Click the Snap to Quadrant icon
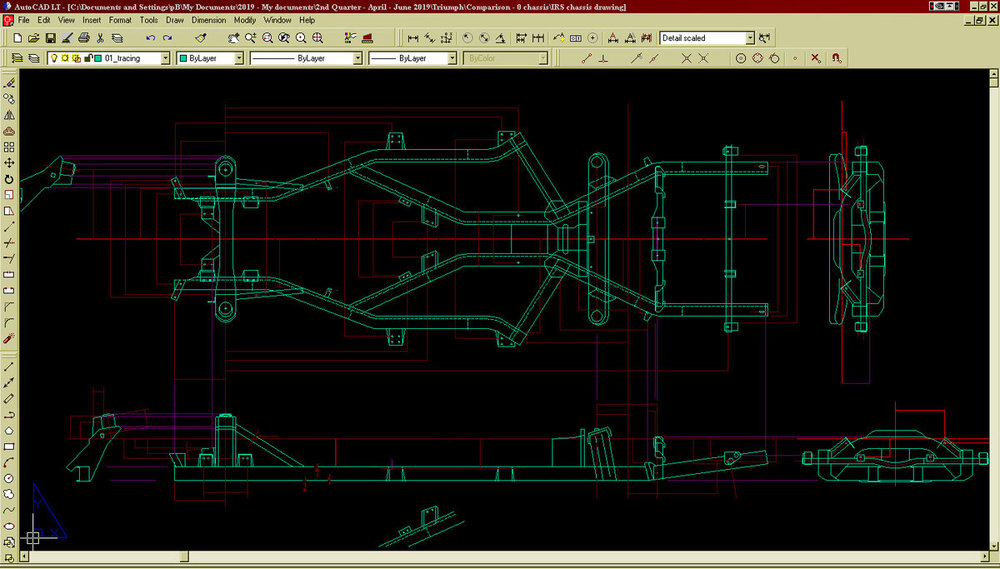 (757, 58)
